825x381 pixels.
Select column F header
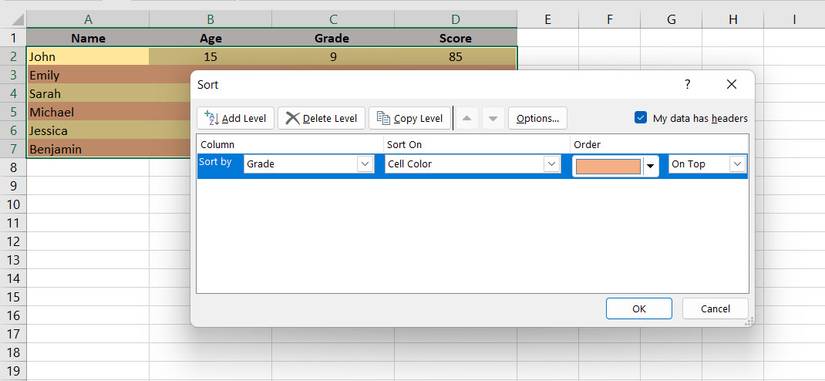tap(609, 19)
